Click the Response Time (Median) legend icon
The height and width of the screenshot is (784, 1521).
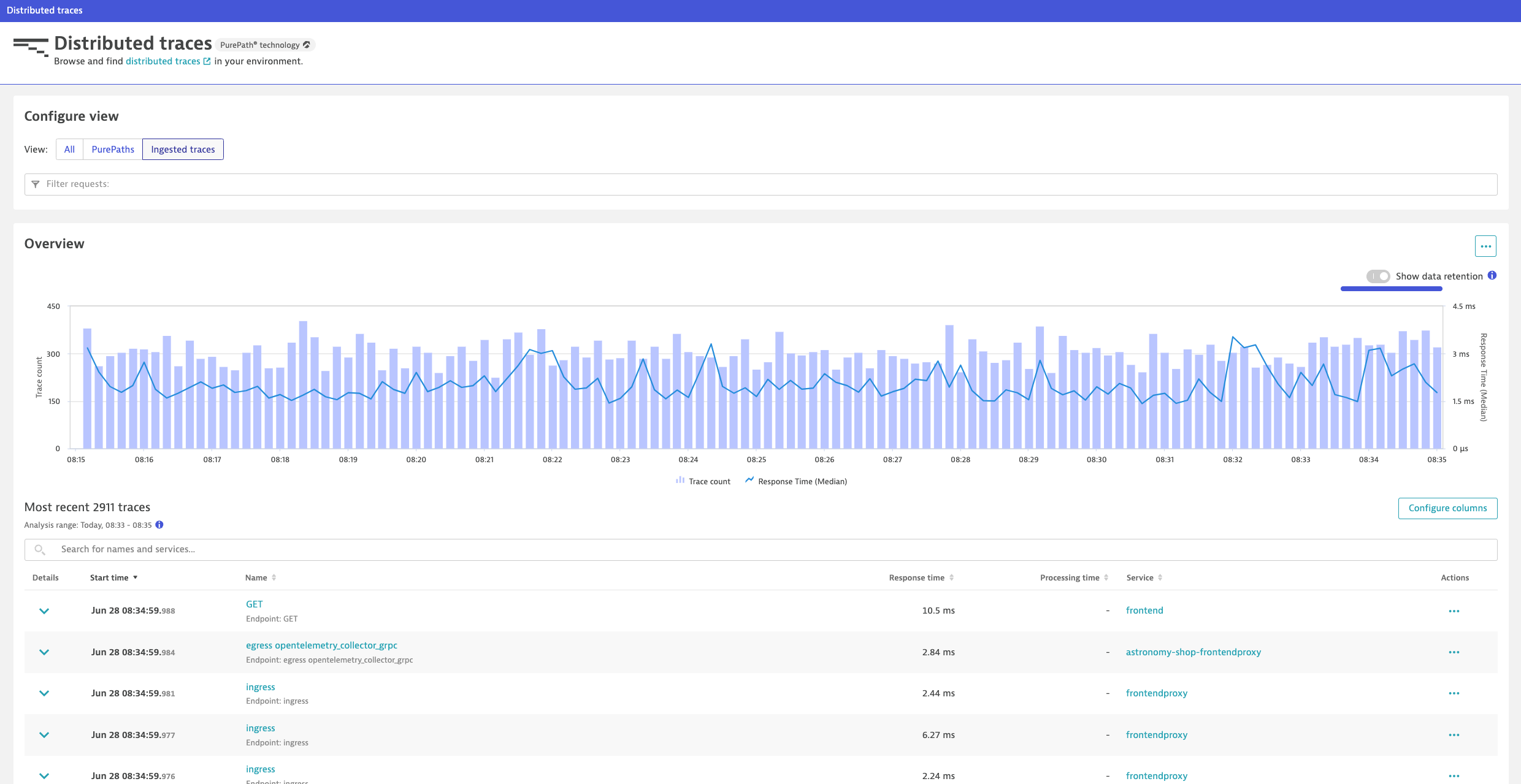pyautogui.click(x=749, y=481)
